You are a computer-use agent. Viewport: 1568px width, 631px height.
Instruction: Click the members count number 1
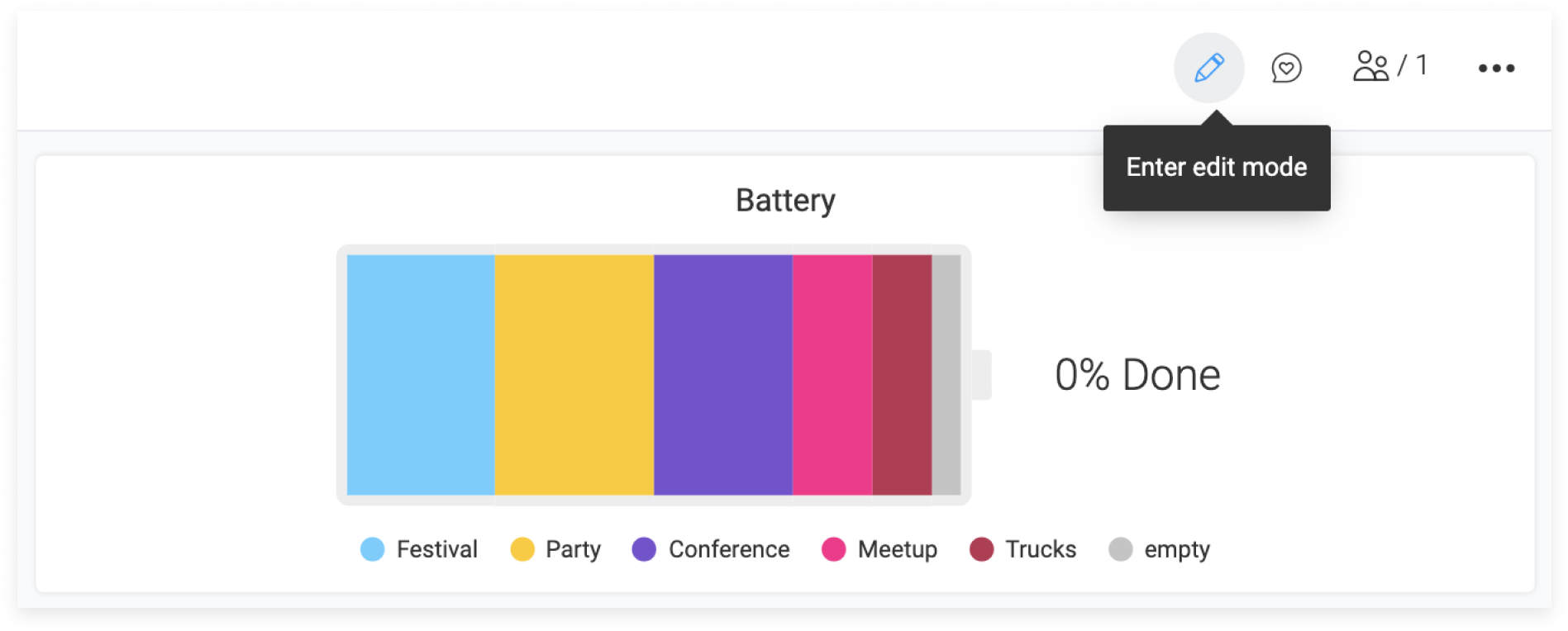point(1422,64)
